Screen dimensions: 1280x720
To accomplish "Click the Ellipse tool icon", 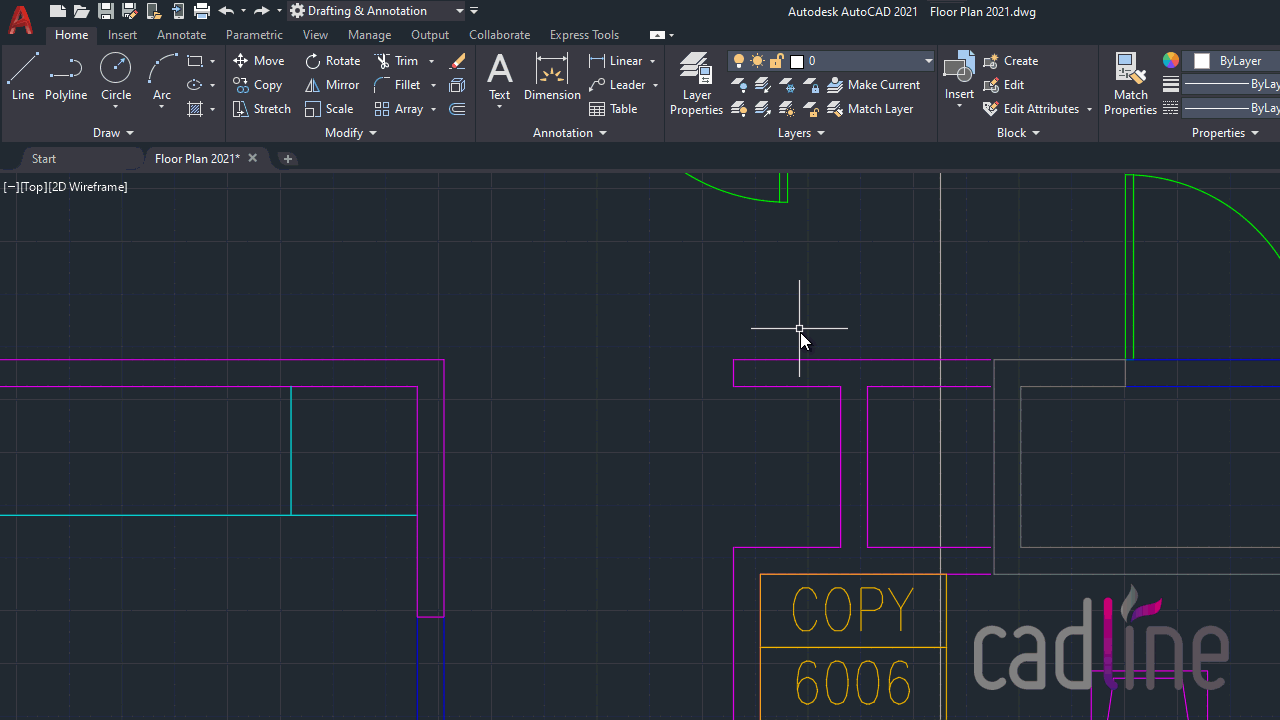I will tap(195, 85).
